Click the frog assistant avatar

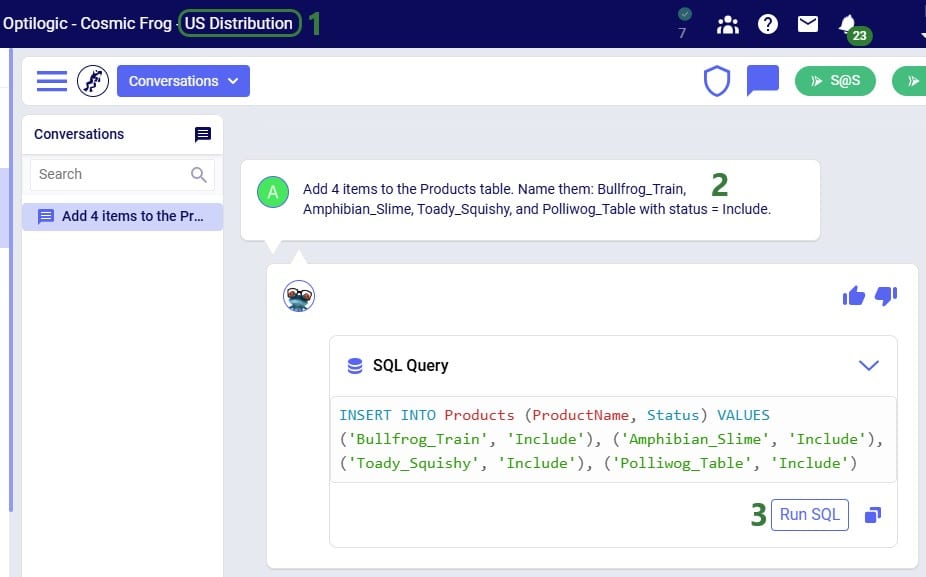[x=299, y=296]
